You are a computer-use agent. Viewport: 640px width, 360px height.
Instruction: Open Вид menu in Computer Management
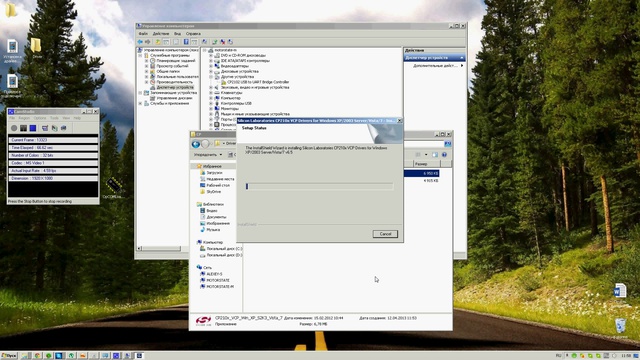click(177, 33)
